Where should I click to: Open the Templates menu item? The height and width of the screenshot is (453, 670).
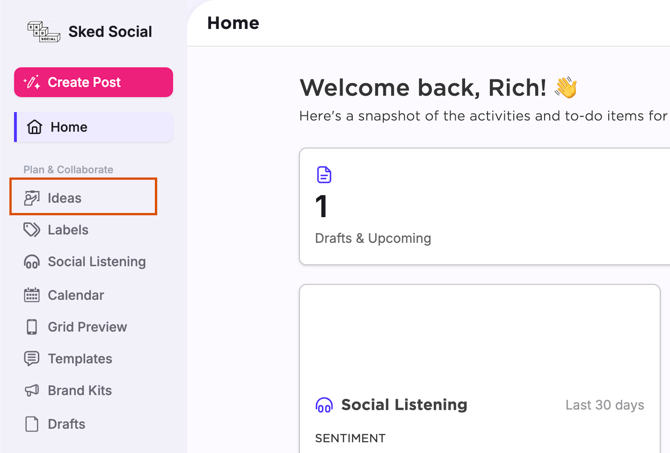(x=80, y=359)
